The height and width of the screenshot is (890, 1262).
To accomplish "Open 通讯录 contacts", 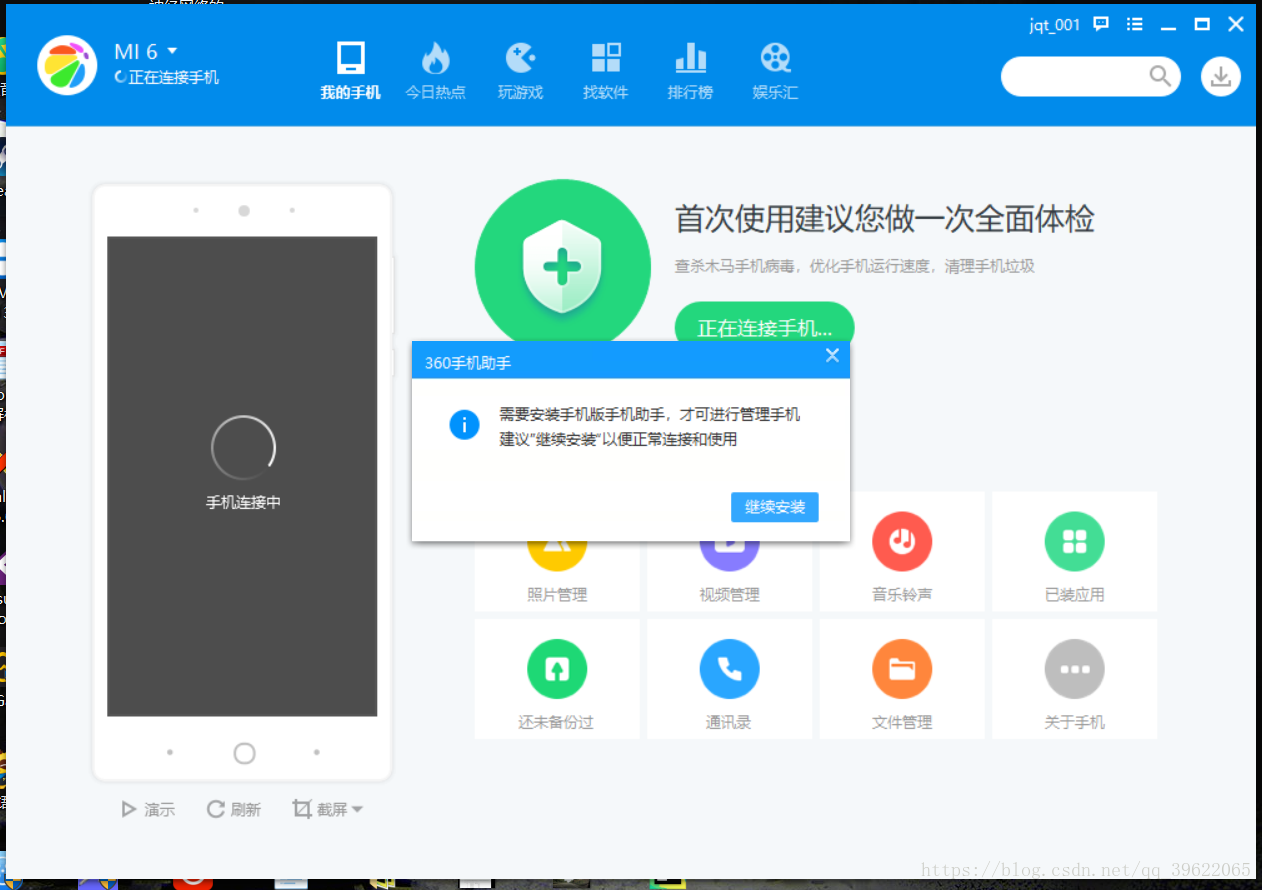I will pyautogui.click(x=729, y=679).
